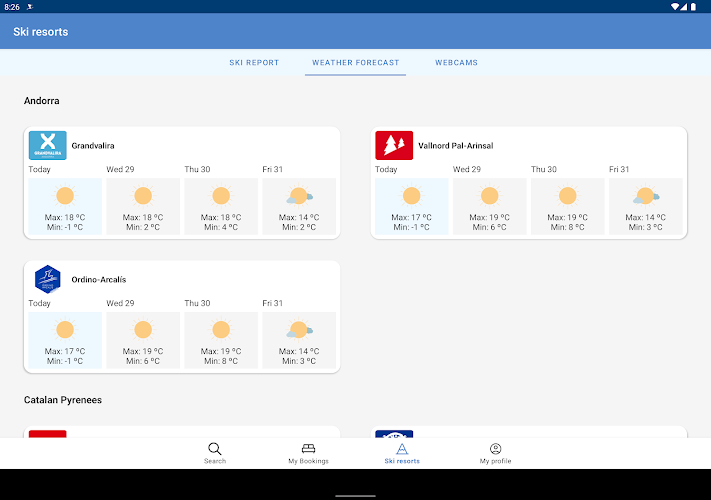Switch to the Webcams tab

pyautogui.click(x=456, y=63)
